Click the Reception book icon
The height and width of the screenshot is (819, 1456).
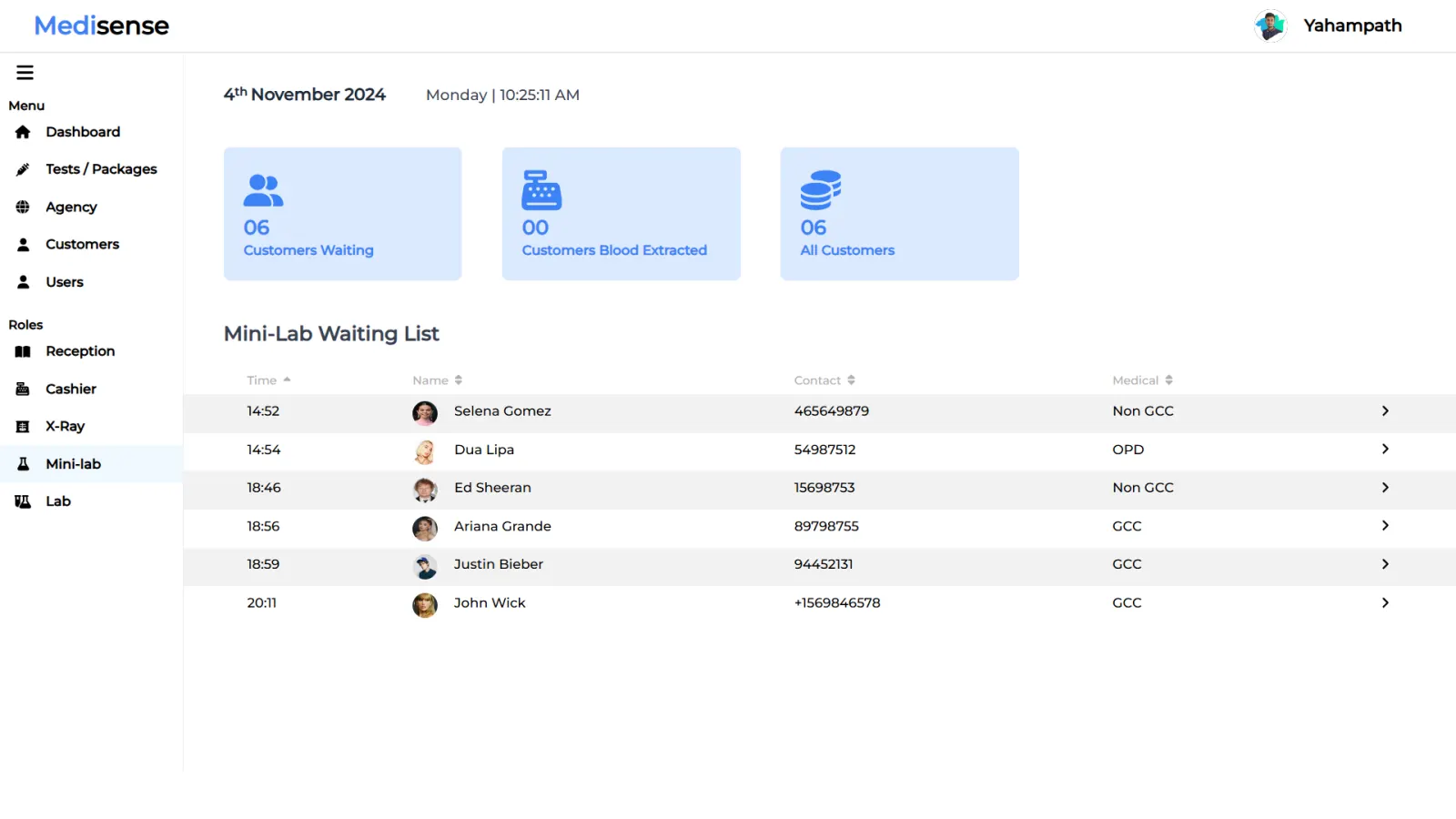[x=23, y=351]
